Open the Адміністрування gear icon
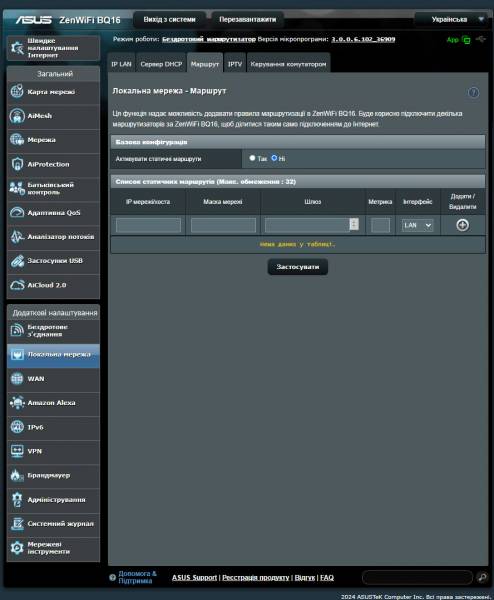 (x=17, y=500)
